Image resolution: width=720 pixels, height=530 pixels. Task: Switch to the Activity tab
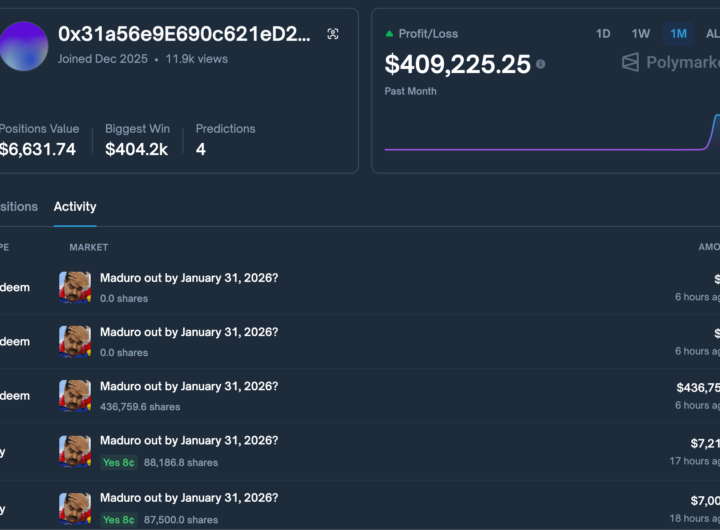pyautogui.click(x=75, y=207)
